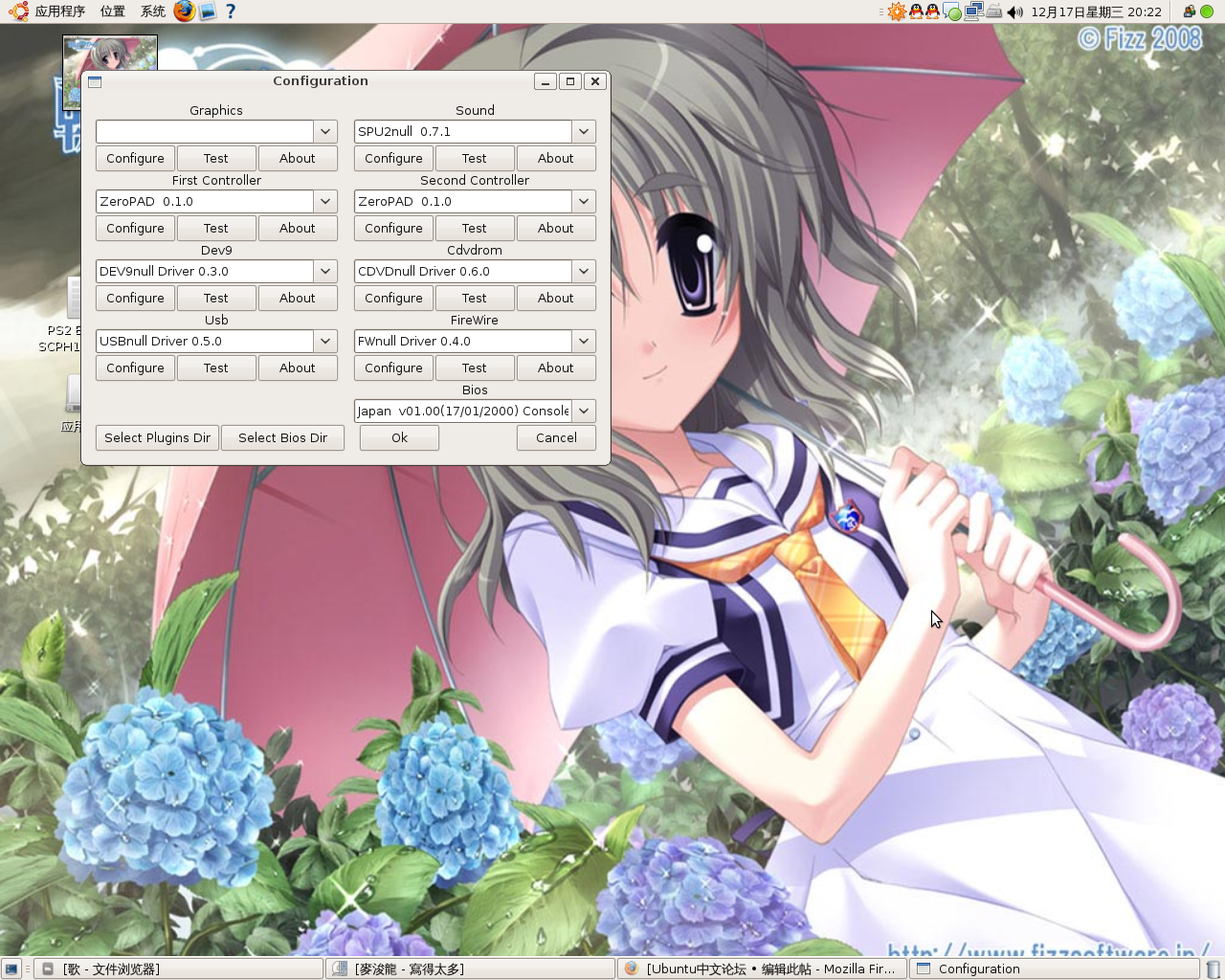
Task: Click the green circle status icon at panel end
Action: click(x=1207, y=11)
